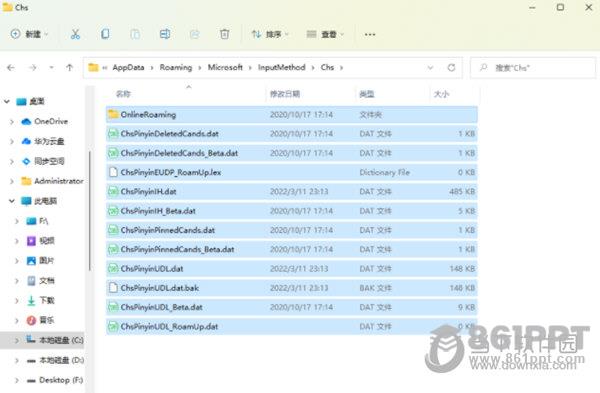Open recent locations dropdown arrow
This screenshot has height=393, width=600.
click(51, 68)
